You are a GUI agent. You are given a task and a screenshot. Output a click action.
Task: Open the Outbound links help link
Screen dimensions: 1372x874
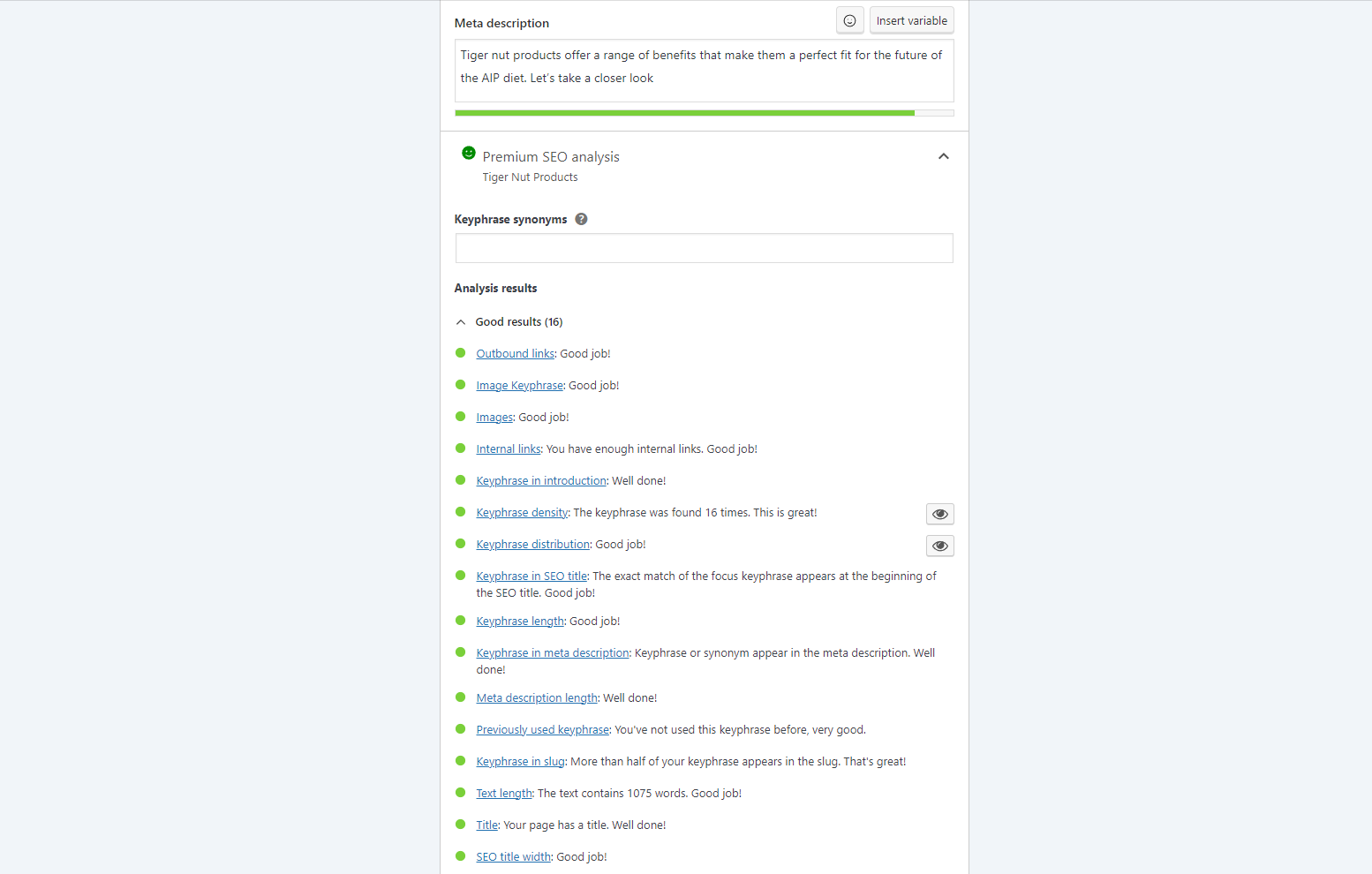click(x=516, y=353)
